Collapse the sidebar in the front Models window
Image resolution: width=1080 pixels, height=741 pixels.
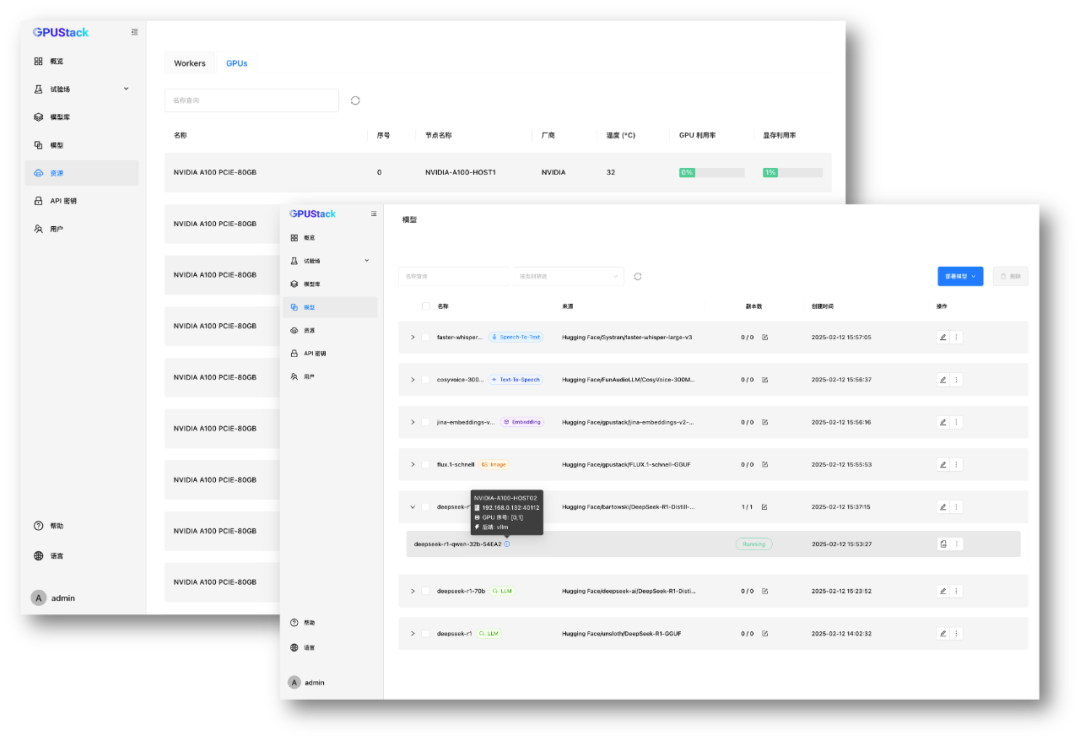(x=373, y=213)
